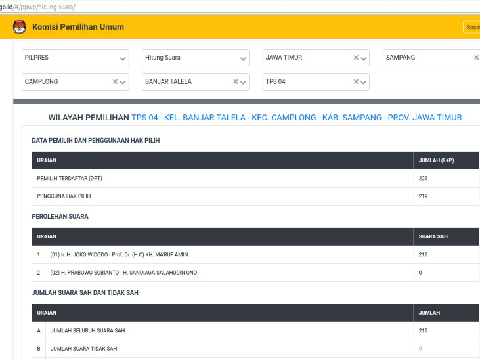Click the Prabowo row vote count 0
Viewport: 480px width, 360px height.
(420, 273)
